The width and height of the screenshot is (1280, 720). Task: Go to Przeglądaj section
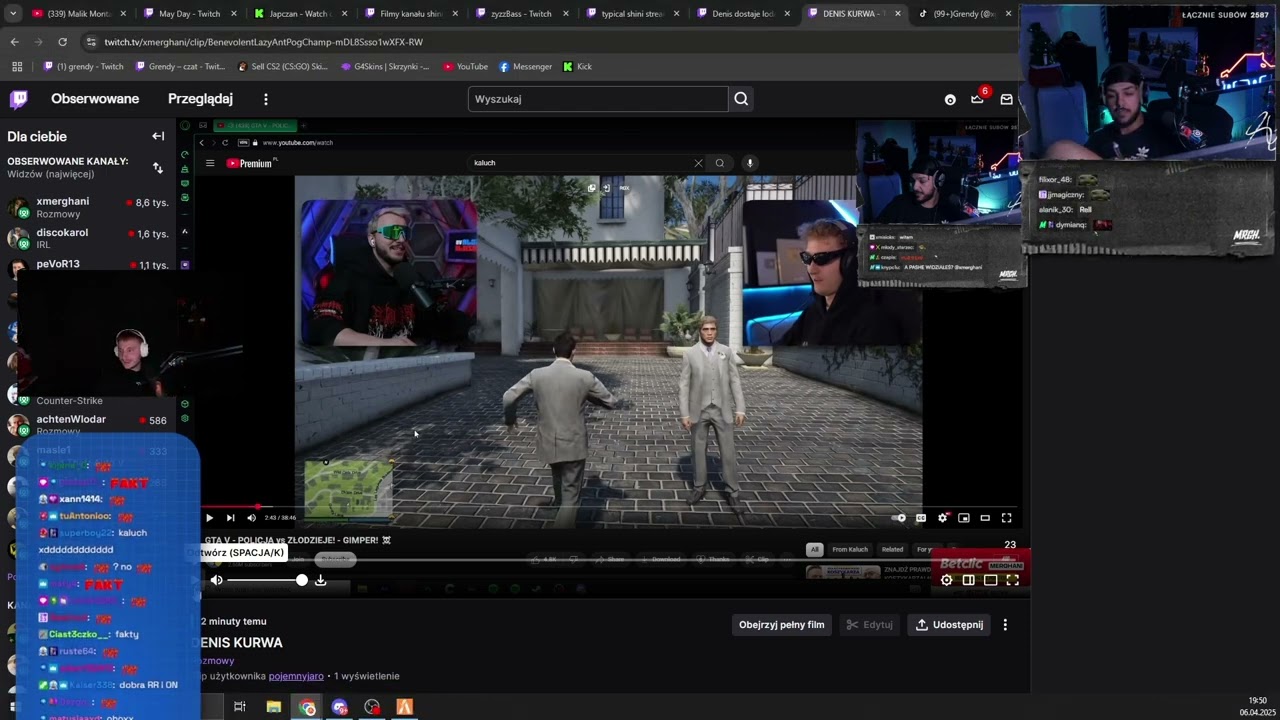click(x=200, y=99)
